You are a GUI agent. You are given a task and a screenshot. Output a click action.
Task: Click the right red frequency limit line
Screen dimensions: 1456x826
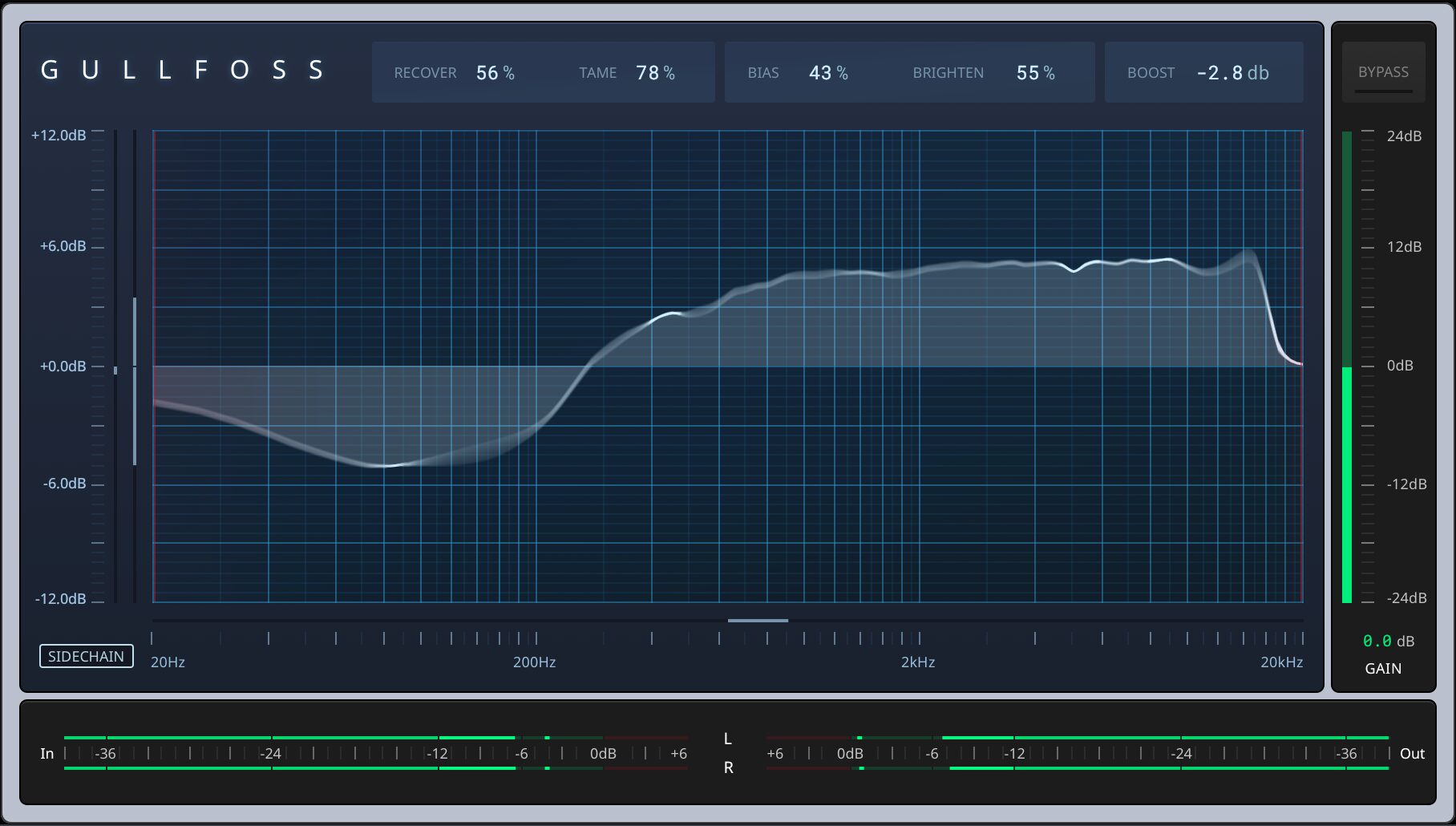[x=1300, y=366]
